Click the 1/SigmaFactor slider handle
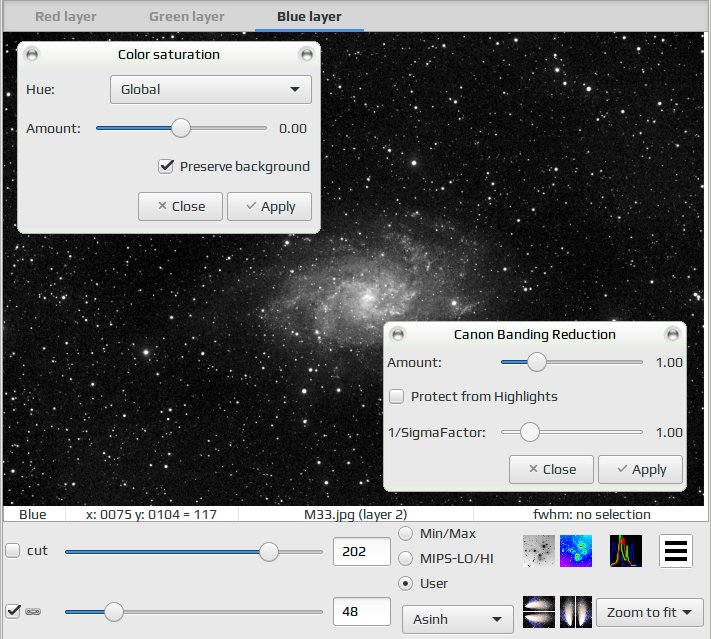 click(x=529, y=432)
